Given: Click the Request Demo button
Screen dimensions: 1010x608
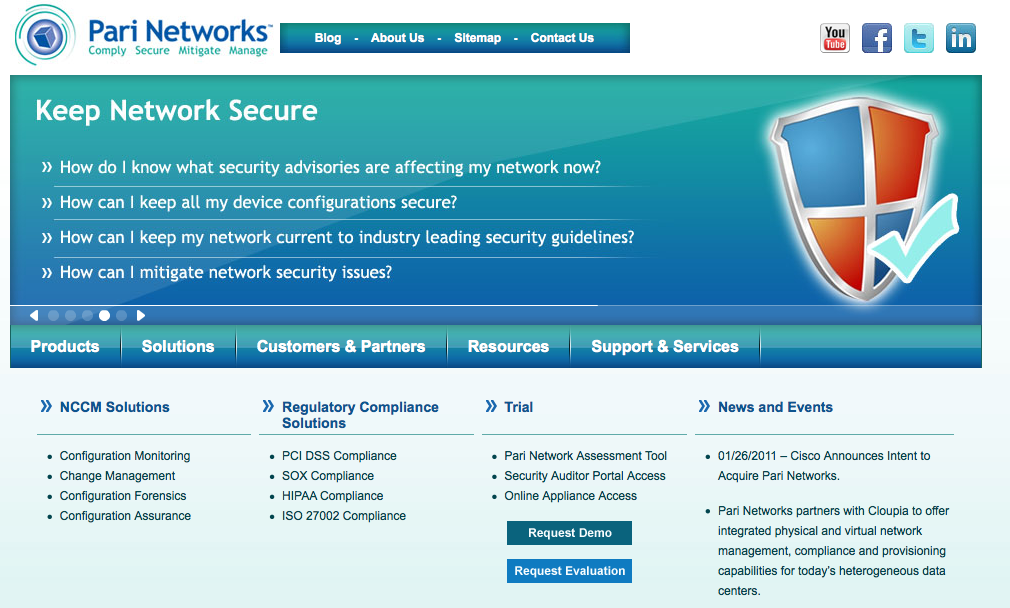Looking at the screenshot, I should click(x=569, y=533).
